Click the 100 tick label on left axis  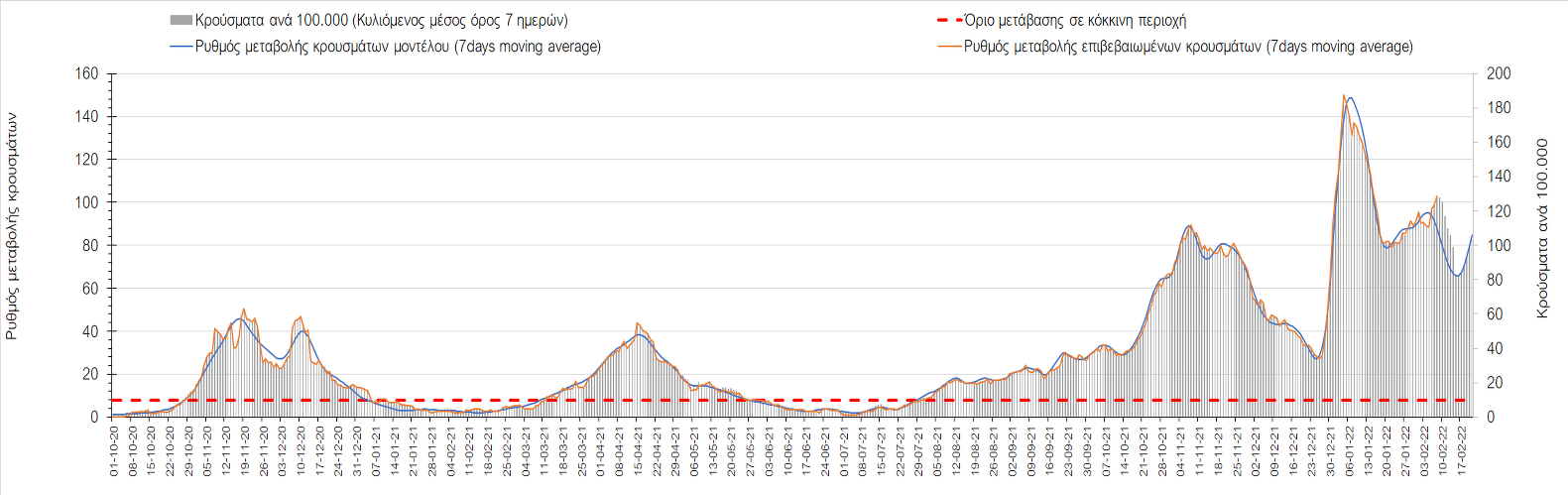point(87,202)
